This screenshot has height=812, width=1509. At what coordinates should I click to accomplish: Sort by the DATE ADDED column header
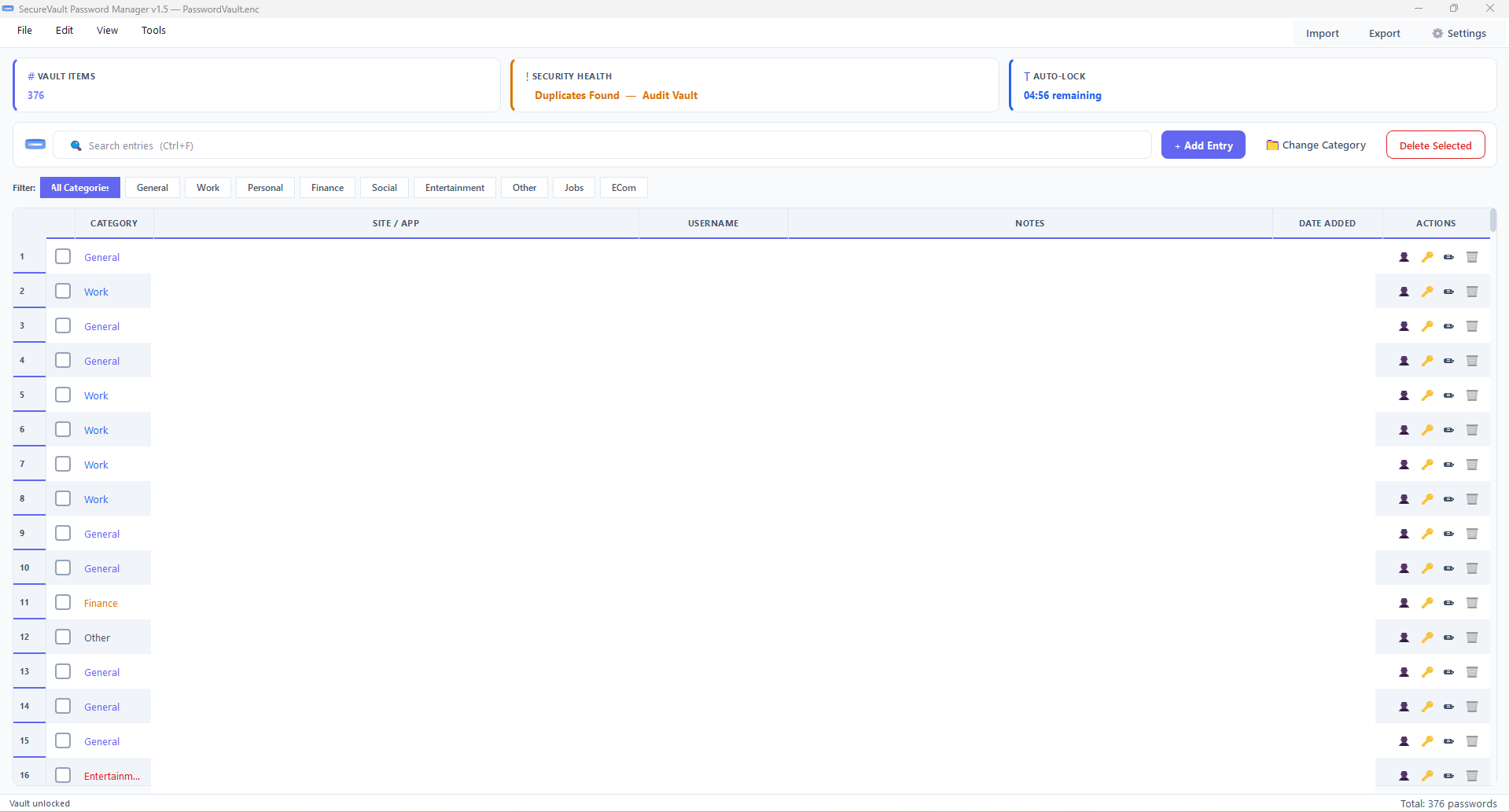1327,223
